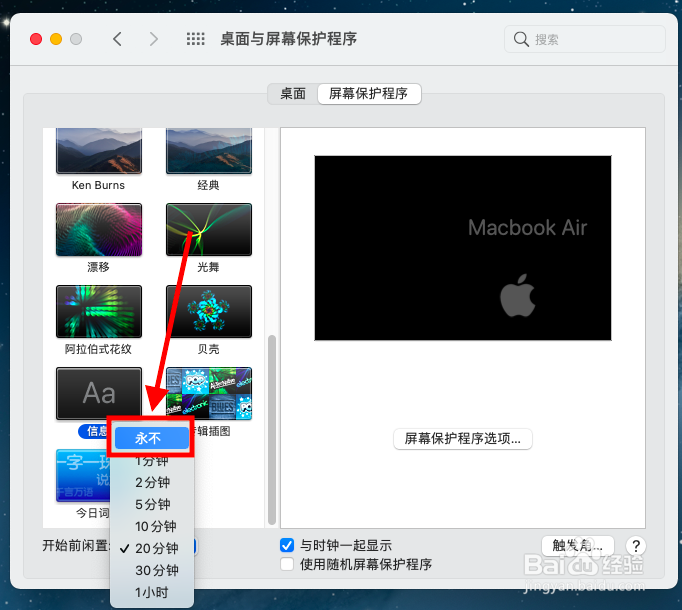Close the window with red button
Viewport: 682px width, 610px height.
(x=36, y=39)
